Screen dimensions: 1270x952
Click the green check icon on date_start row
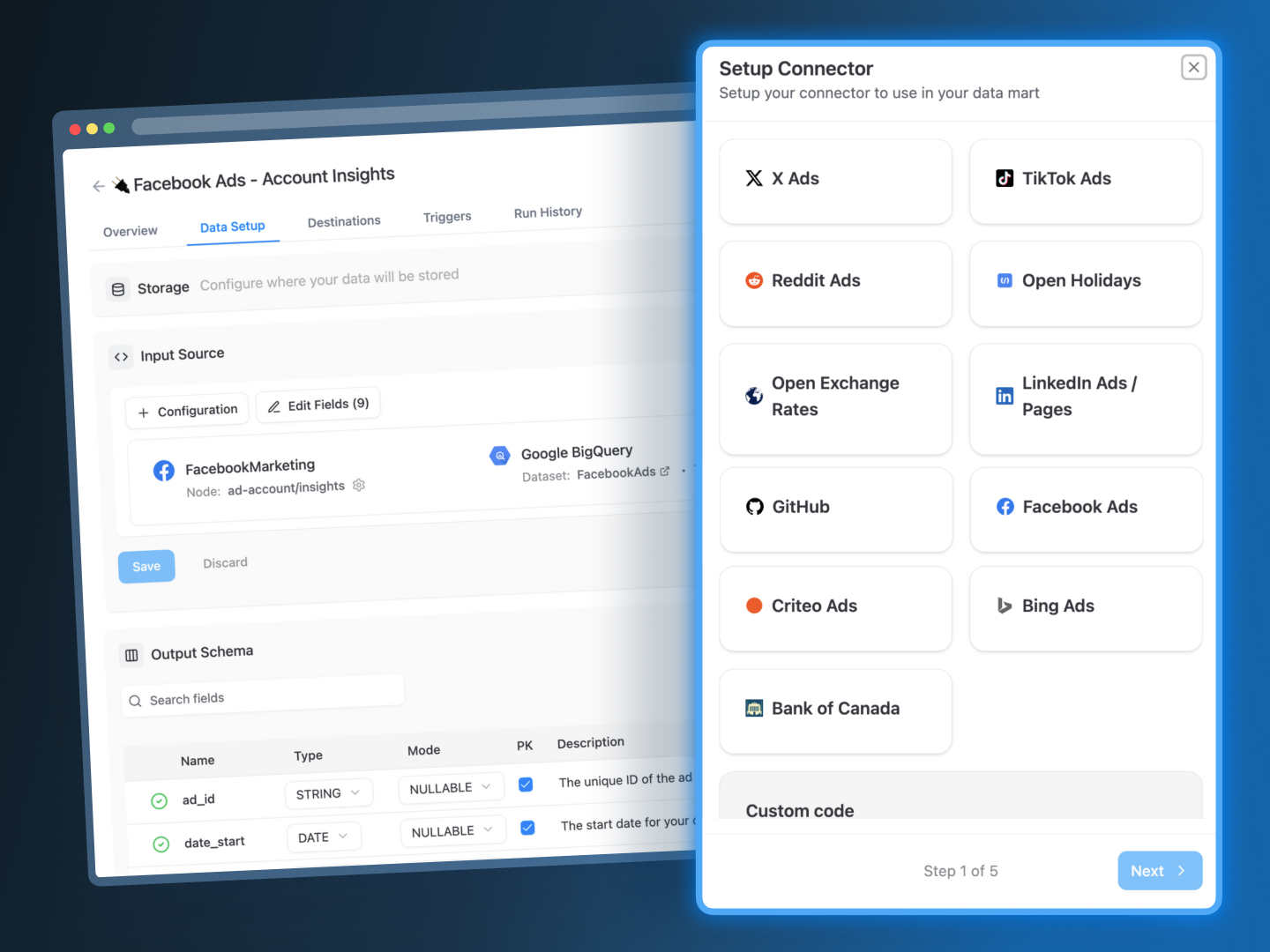161,844
